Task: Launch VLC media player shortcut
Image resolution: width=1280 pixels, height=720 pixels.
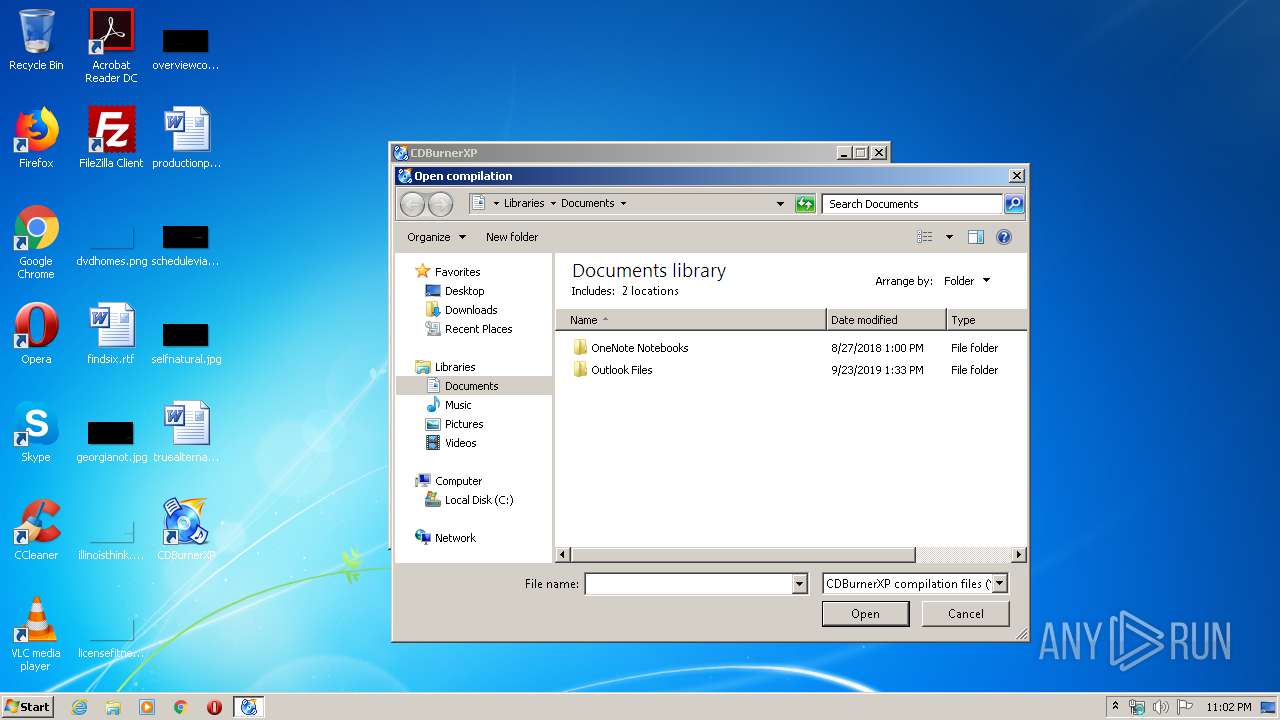Action: pyautogui.click(x=36, y=634)
